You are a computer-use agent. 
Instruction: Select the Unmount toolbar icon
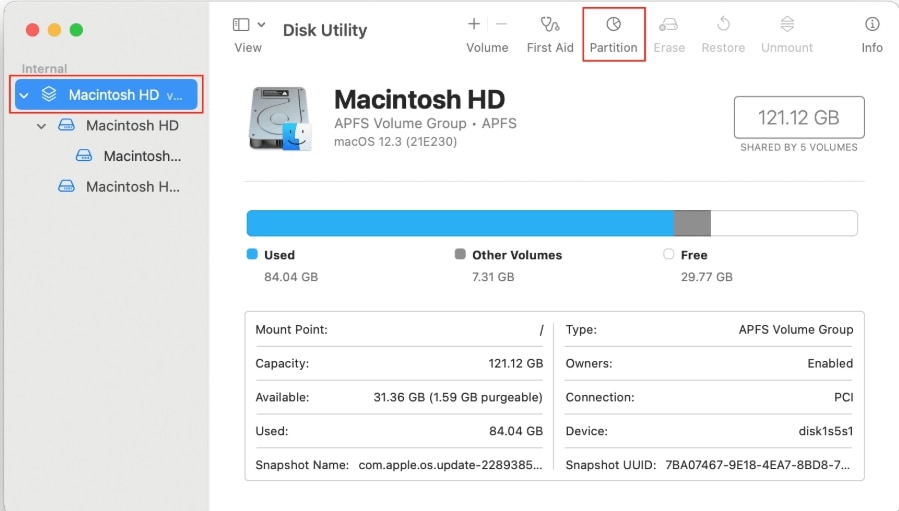[787, 24]
